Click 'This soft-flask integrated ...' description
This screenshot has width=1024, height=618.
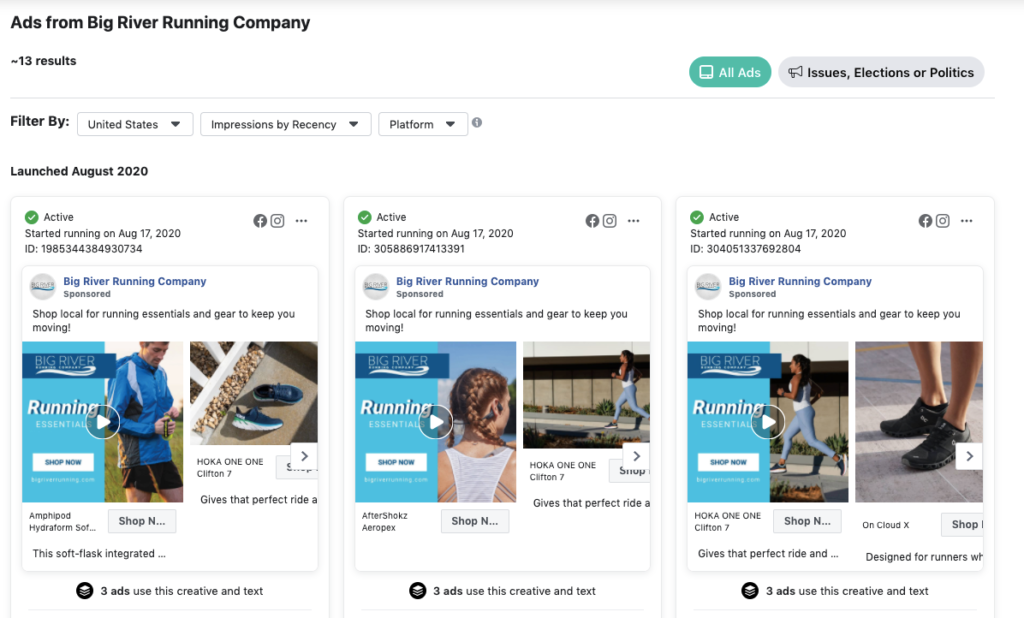99,553
